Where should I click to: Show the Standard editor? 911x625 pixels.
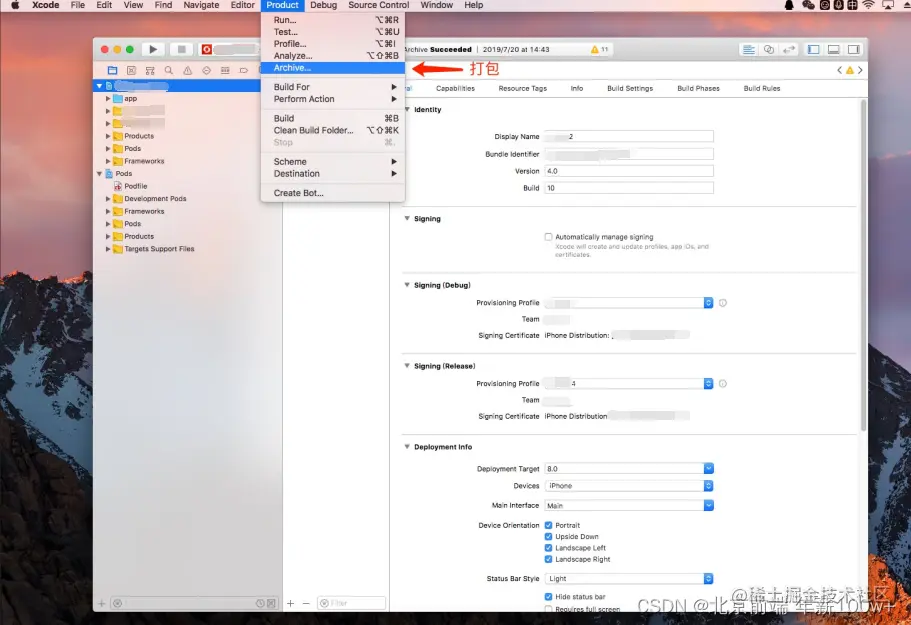pyautogui.click(x=749, y=49)
